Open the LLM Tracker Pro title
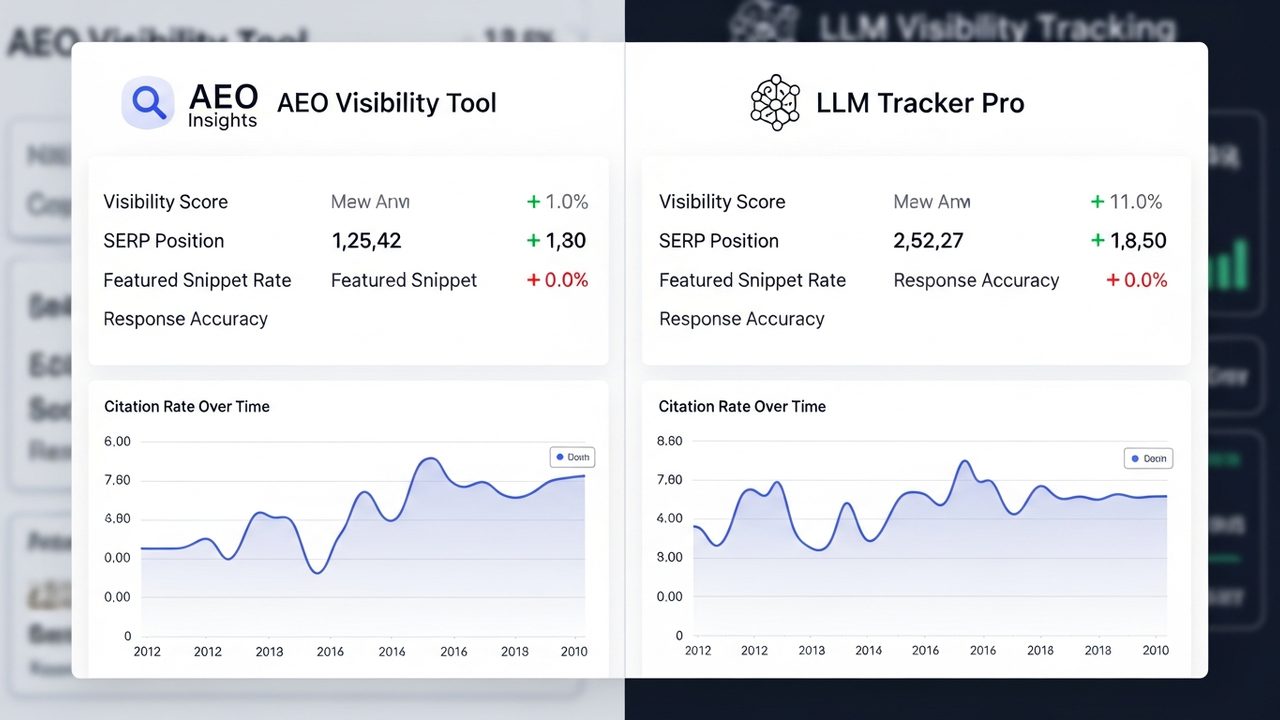Screen dimensions: 1280x720 (x=920, y=103)
